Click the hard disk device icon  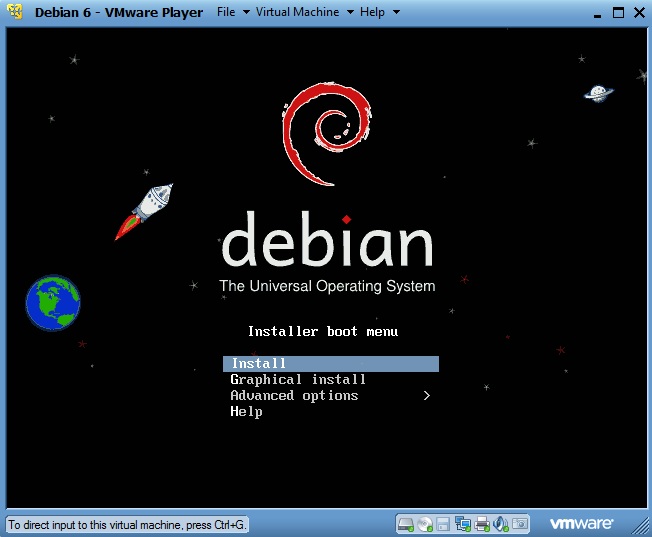click(405, 524)
